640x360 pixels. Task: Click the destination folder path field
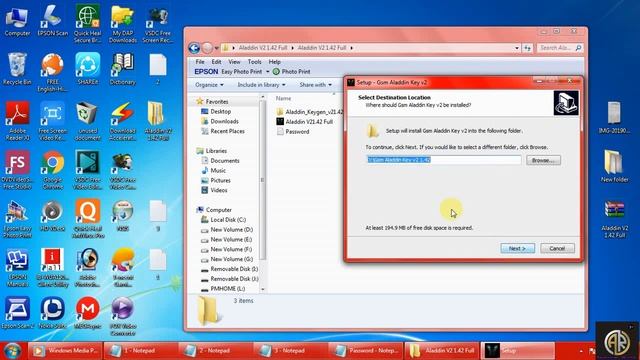(443, 160)
